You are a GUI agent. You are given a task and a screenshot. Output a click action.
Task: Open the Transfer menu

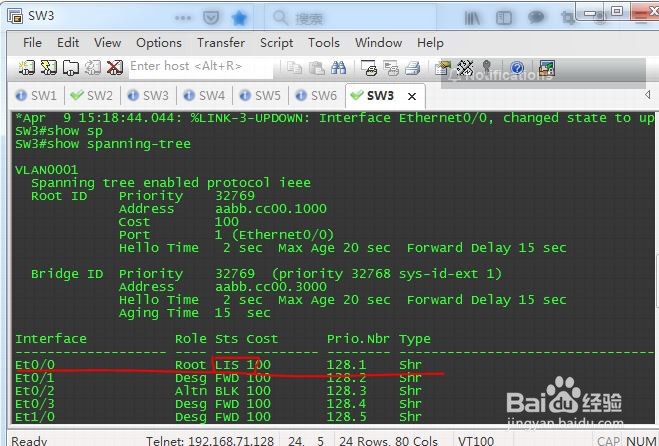221,42
